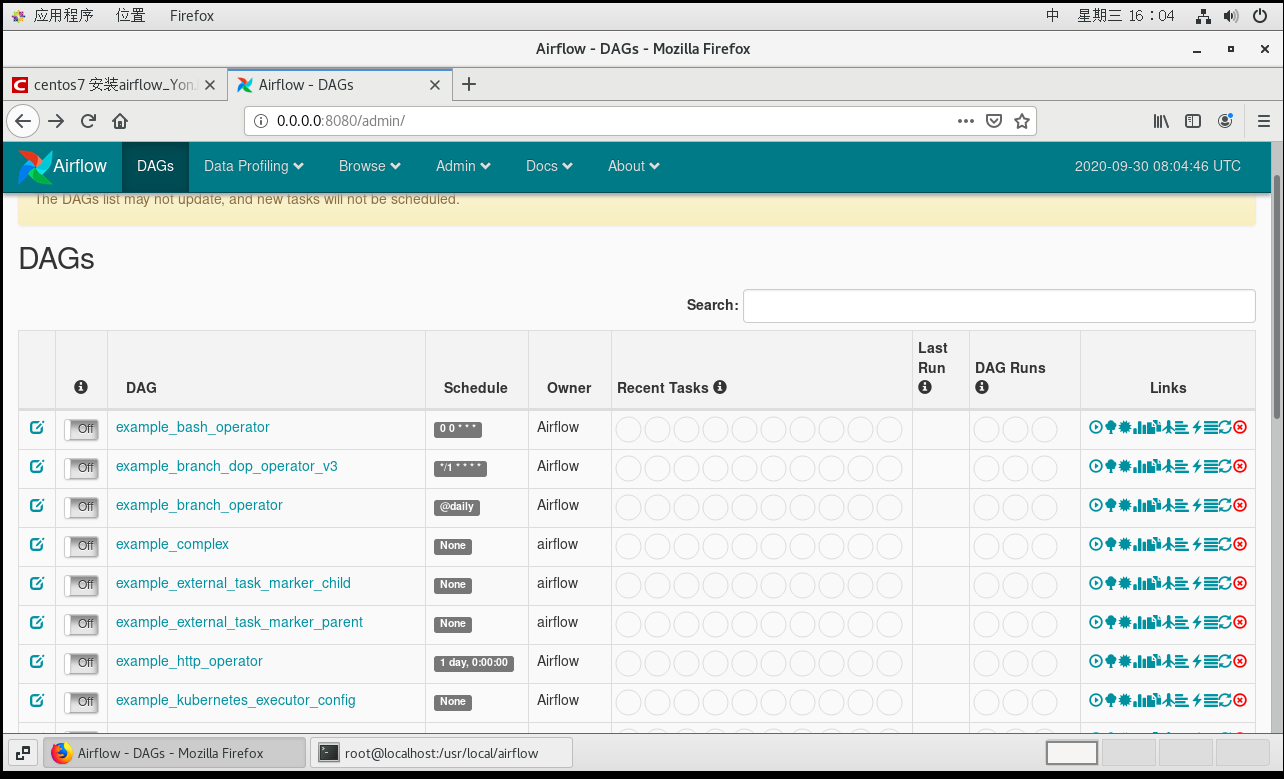Edit the example_complex DAG record
1284x779 pixels.
37,544
